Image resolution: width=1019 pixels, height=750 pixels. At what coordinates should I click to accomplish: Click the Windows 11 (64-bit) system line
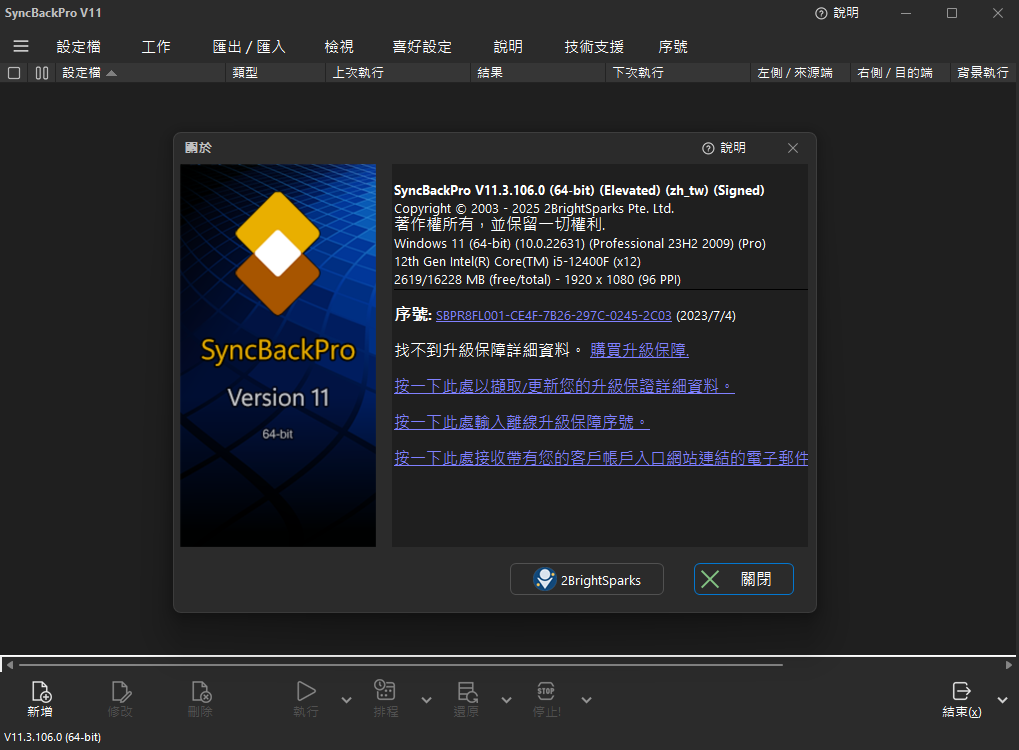click(580, 244)
